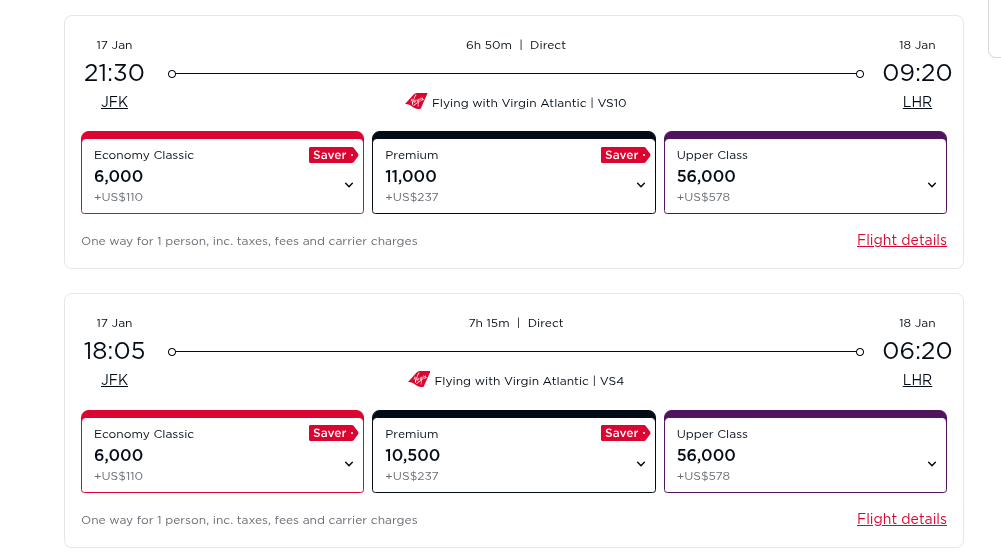Open Flight details for the 18:05 flight
Viewport: 1001px width, 559px height.
[x=901, y=519]
